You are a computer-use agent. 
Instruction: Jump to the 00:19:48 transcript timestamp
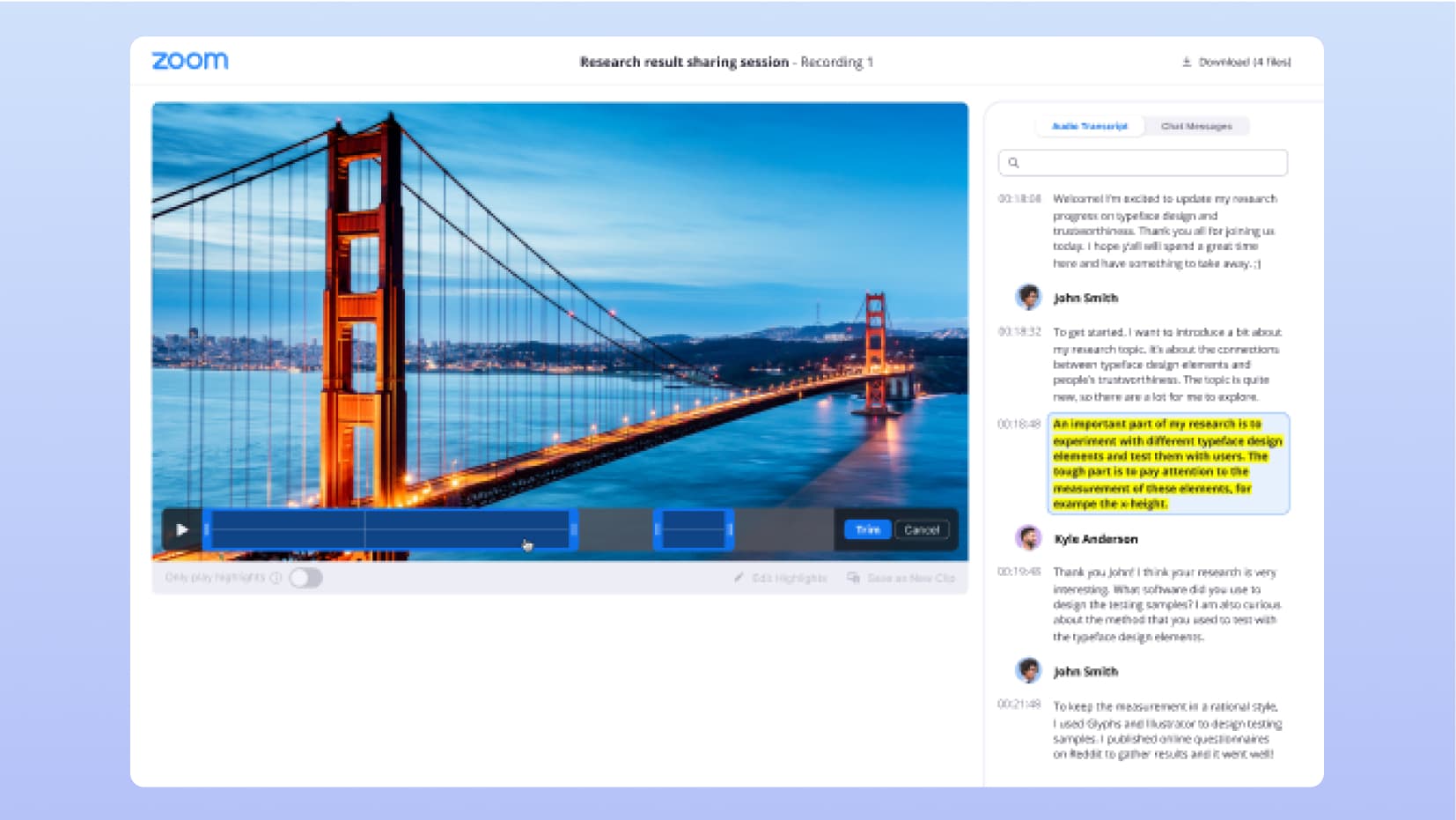1018,572
